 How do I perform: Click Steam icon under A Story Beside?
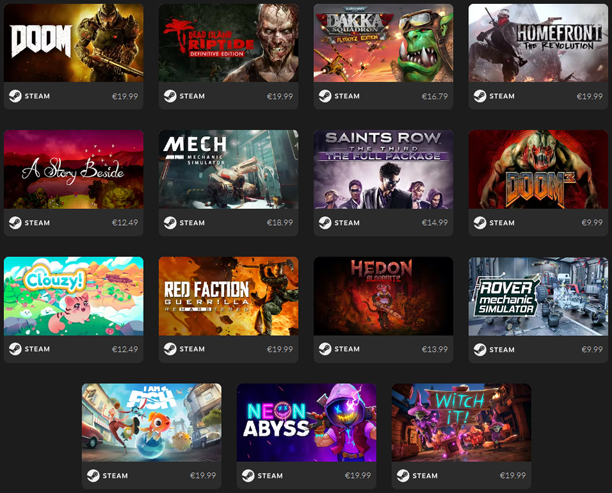[15, 222]
